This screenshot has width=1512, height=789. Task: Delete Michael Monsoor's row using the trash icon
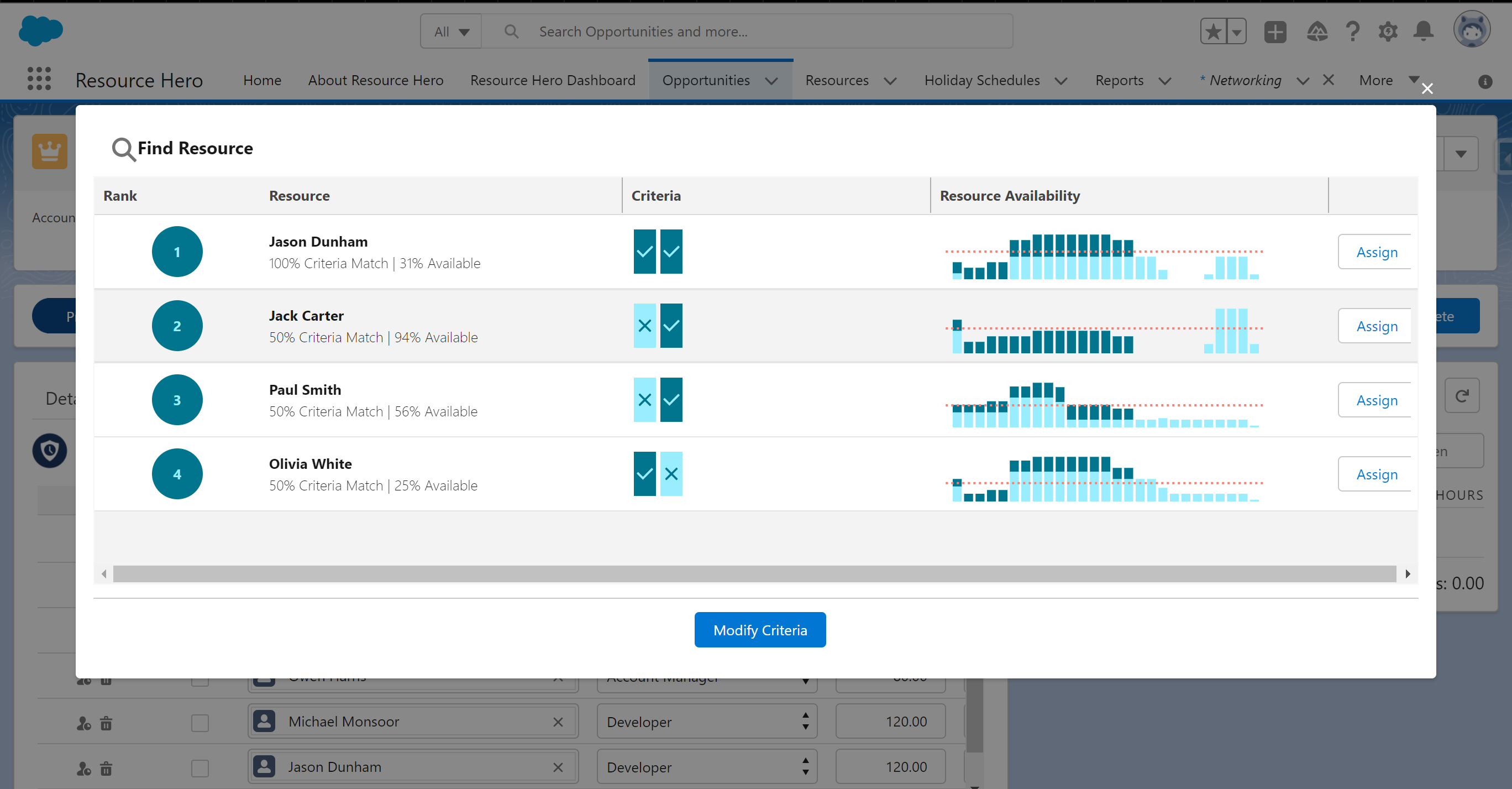tap(106, 723)
